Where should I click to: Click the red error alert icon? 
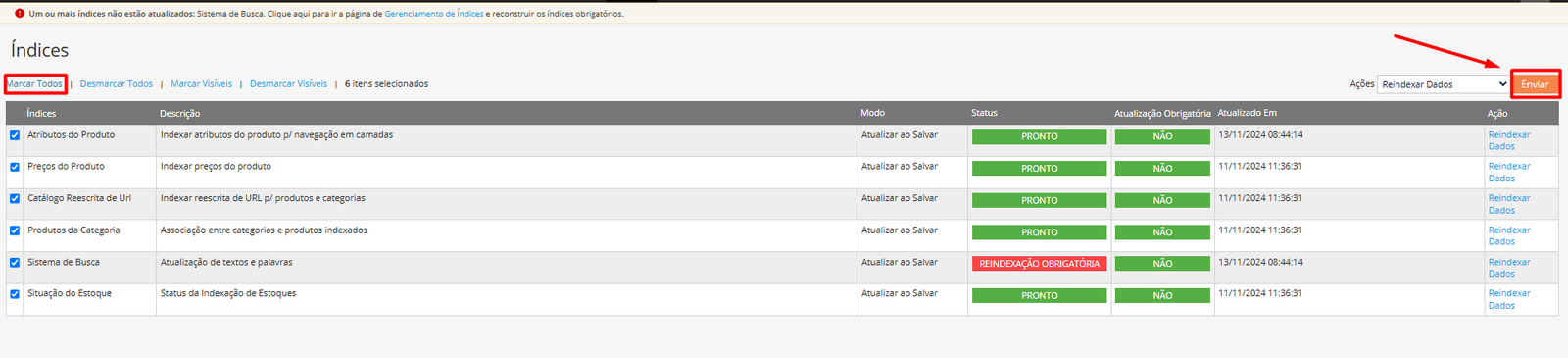coord(20,14)
